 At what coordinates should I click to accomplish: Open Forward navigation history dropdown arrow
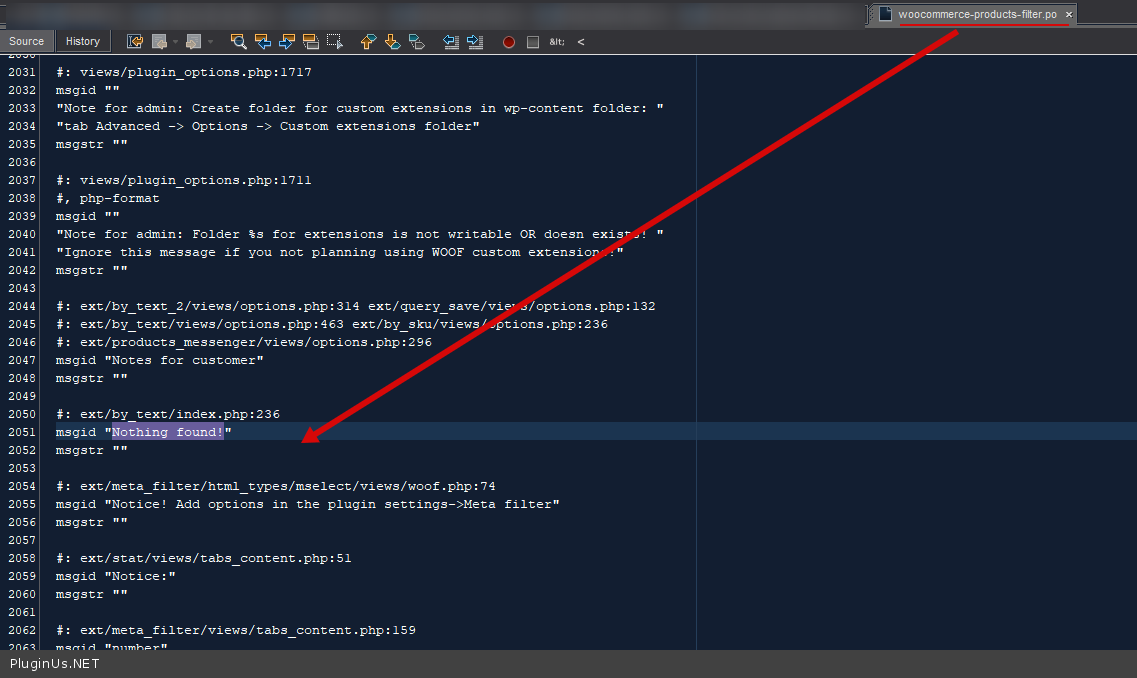(x=210, y=42)
